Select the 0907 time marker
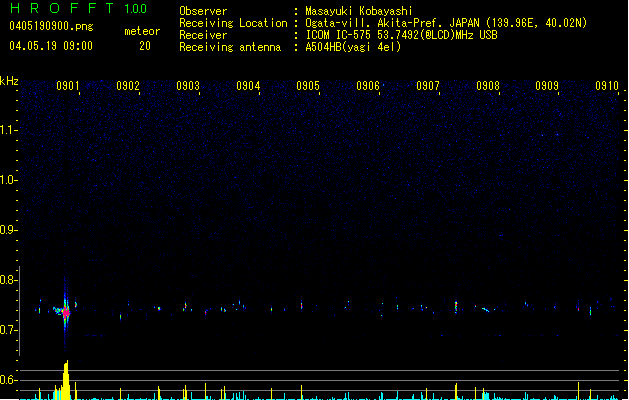The height and width of the screenshot is (400, 629). 428,85
